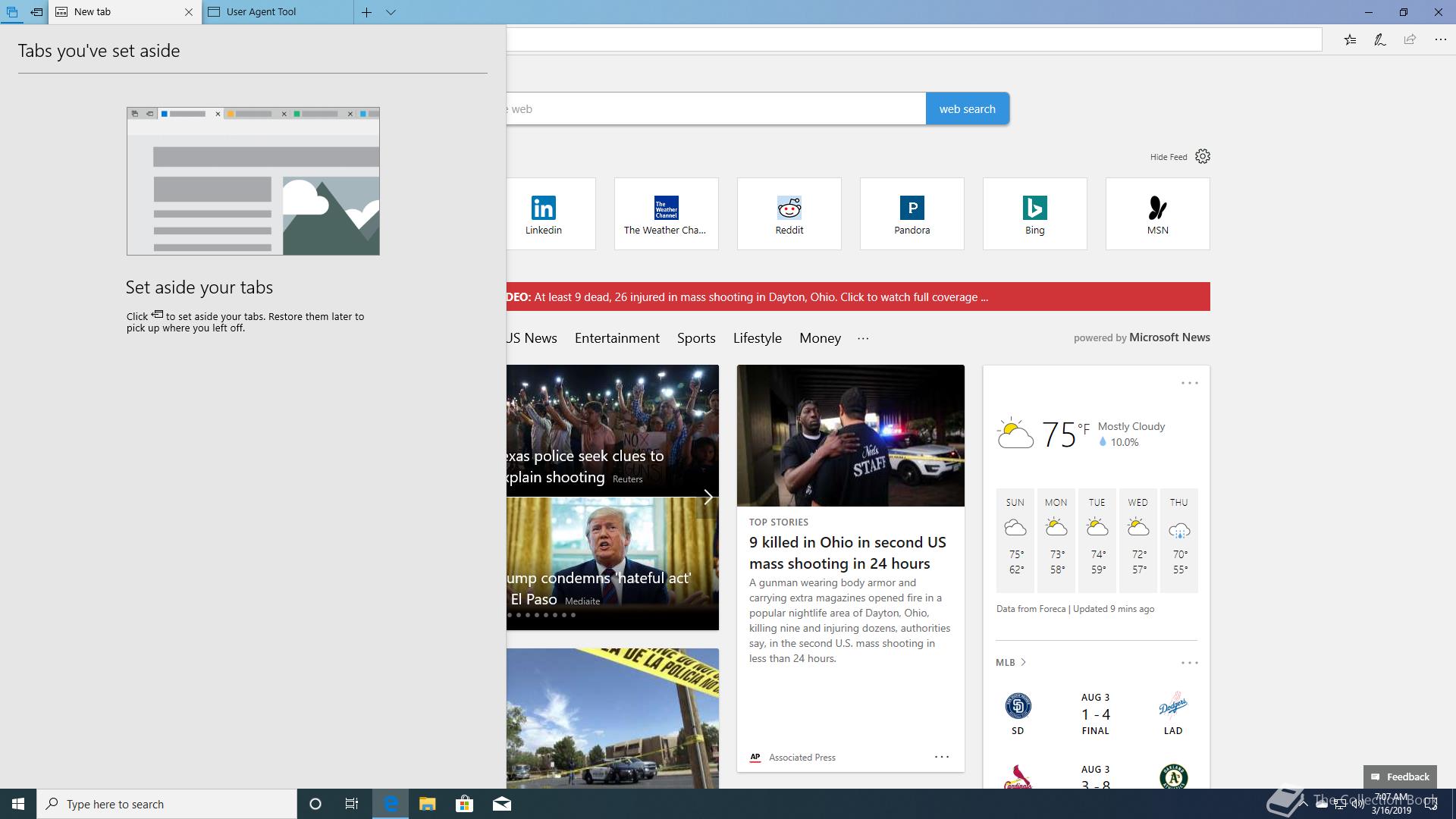The height and width of the screenshot is (819, 1456).
Task: Open the Bing top site tile
Action: tap(1035, 214)
